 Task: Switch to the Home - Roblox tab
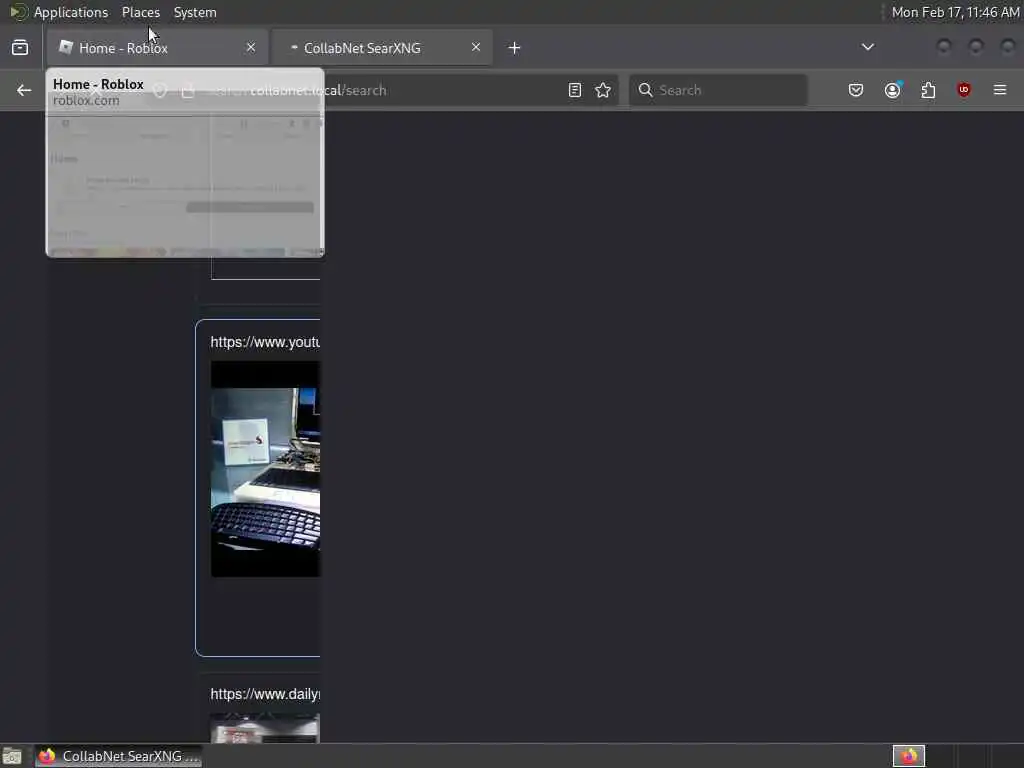point(157,48)
